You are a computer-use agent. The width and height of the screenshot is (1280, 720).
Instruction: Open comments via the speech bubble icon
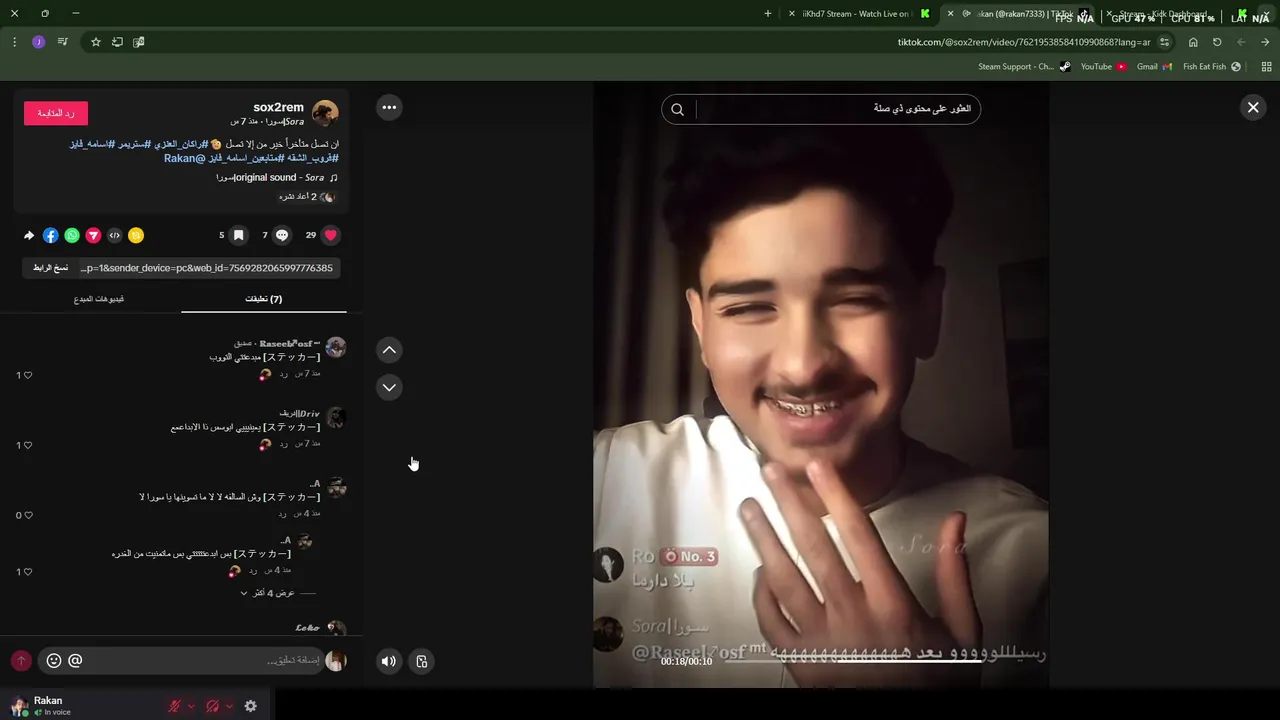pos(282,235)
